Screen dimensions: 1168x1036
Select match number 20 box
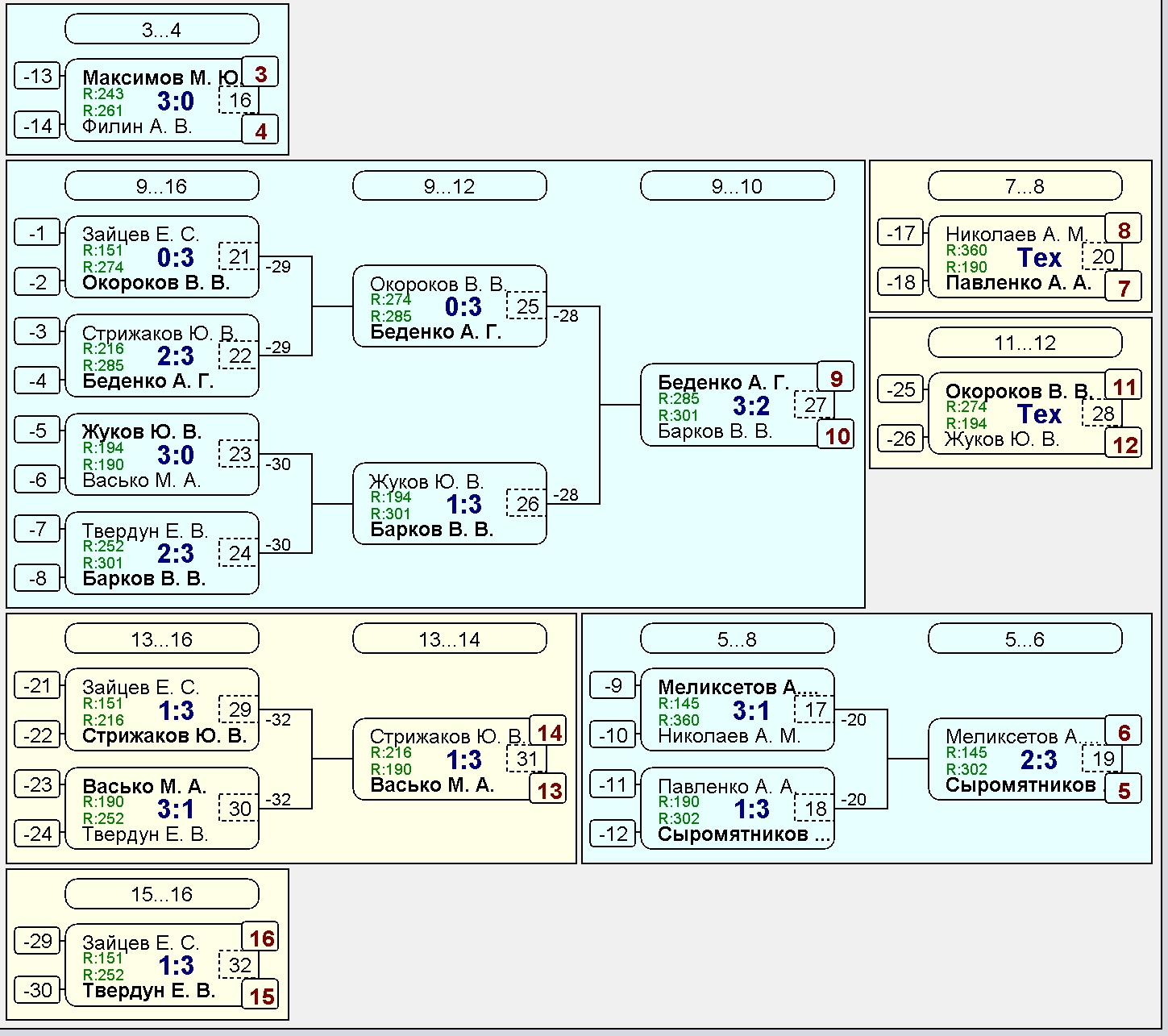point(1103,256)
